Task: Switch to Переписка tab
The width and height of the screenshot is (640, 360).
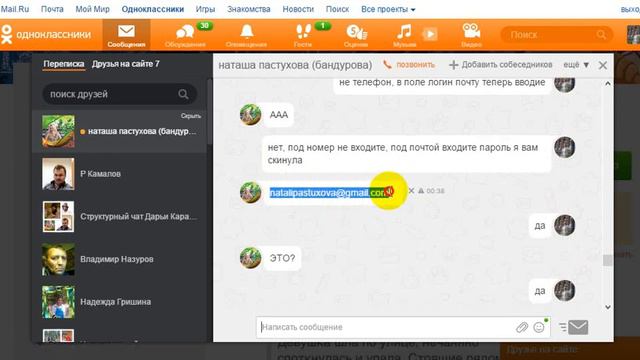Action: tap(64, 64)
